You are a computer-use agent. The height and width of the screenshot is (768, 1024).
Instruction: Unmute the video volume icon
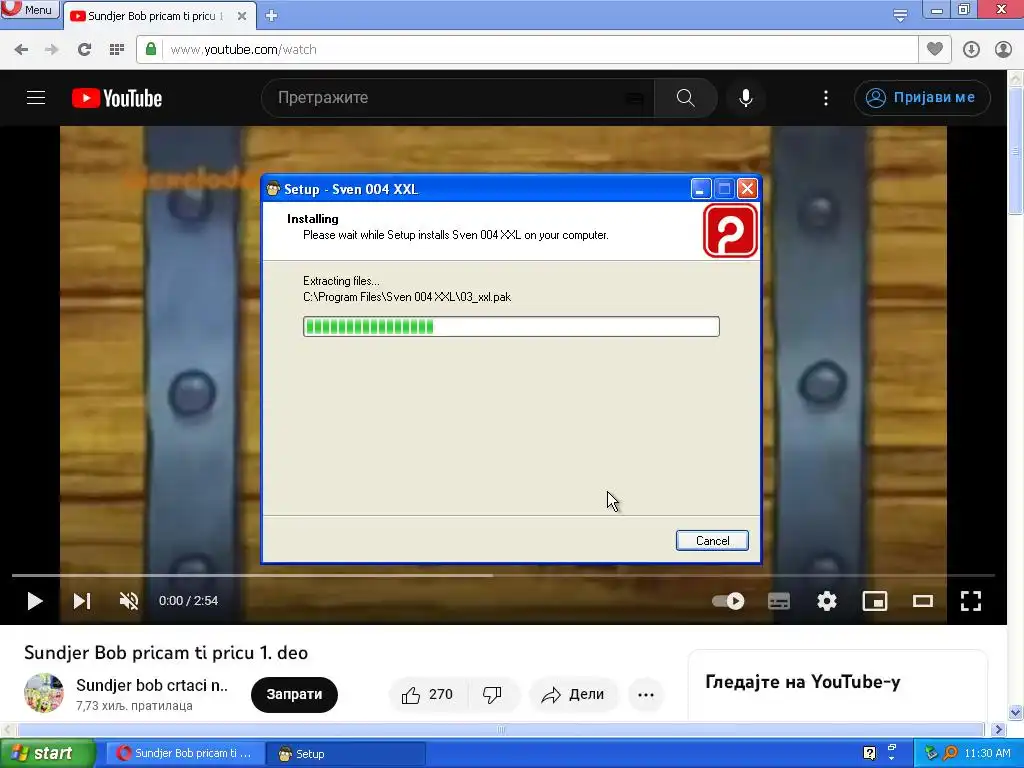click(x=129, y=601)
